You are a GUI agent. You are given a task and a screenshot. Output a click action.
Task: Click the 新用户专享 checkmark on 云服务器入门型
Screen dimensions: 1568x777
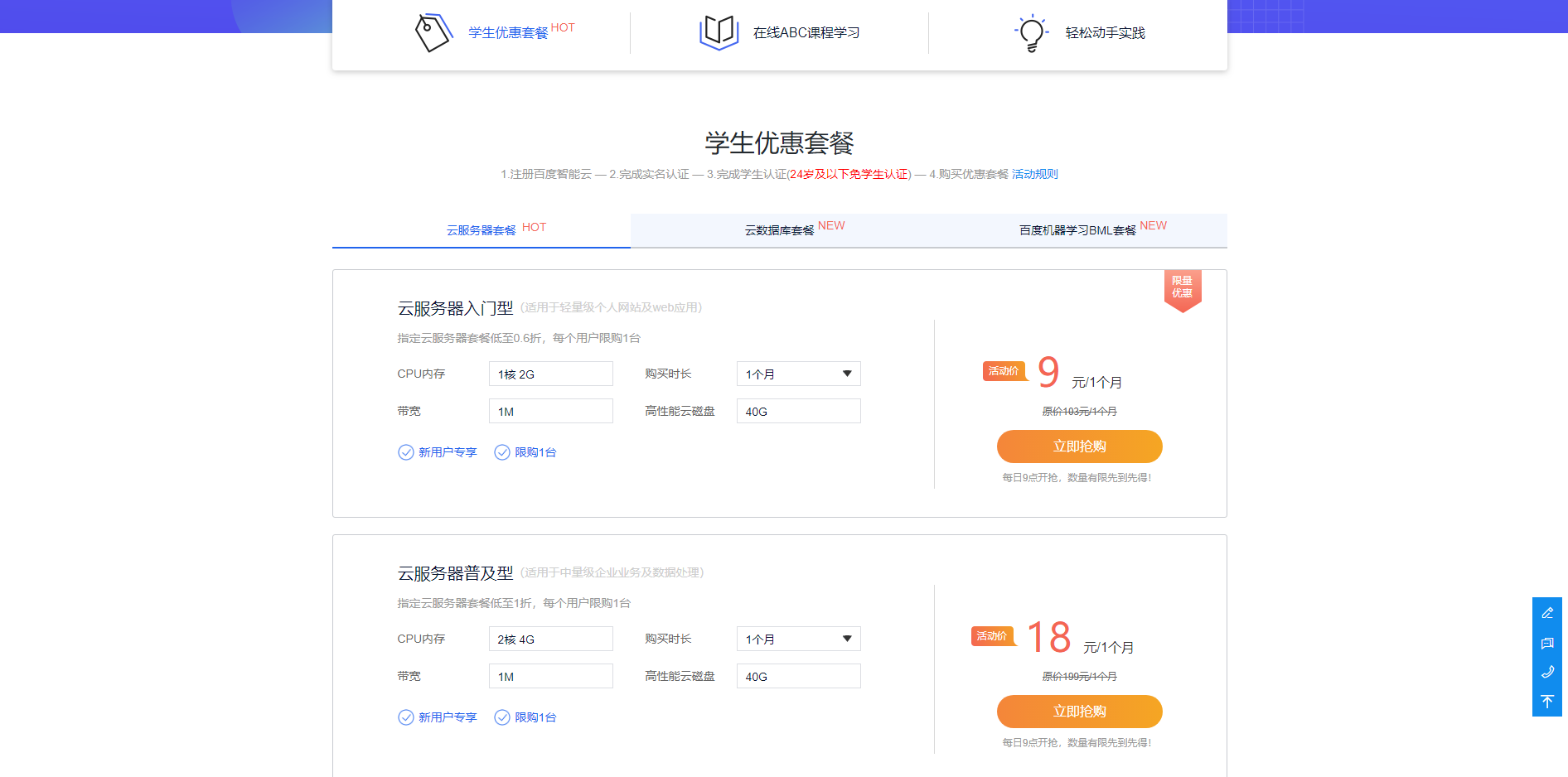(406, 452)
